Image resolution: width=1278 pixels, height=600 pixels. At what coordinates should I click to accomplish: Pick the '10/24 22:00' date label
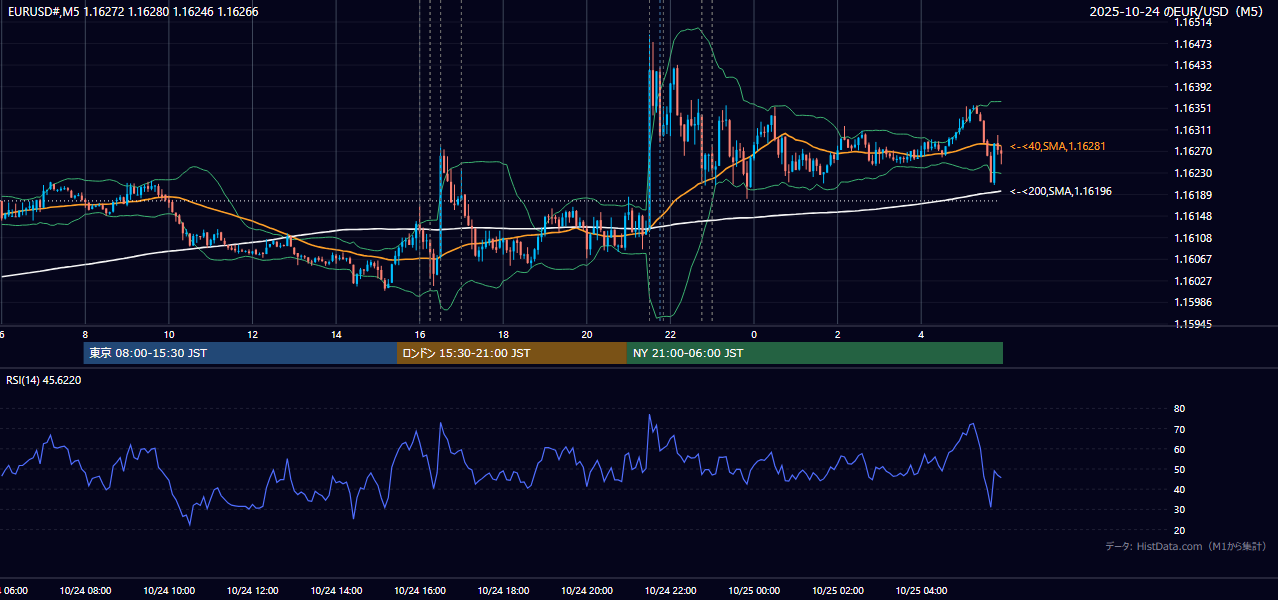point(671,591)
